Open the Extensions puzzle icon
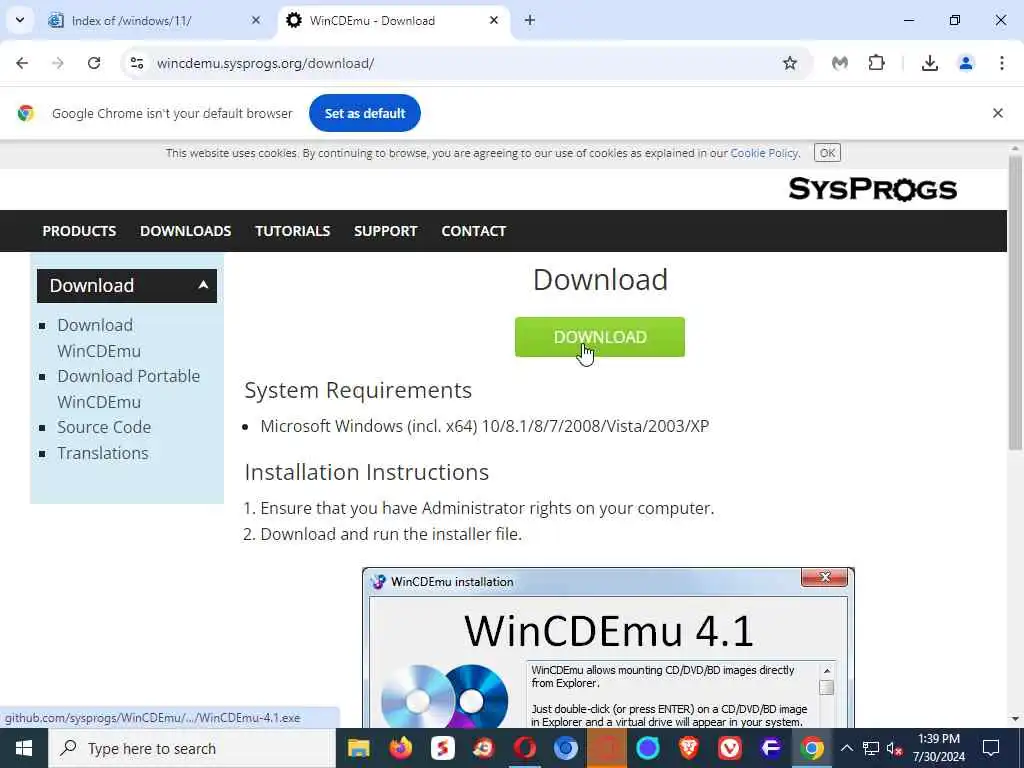 click(x=876, y=63)
